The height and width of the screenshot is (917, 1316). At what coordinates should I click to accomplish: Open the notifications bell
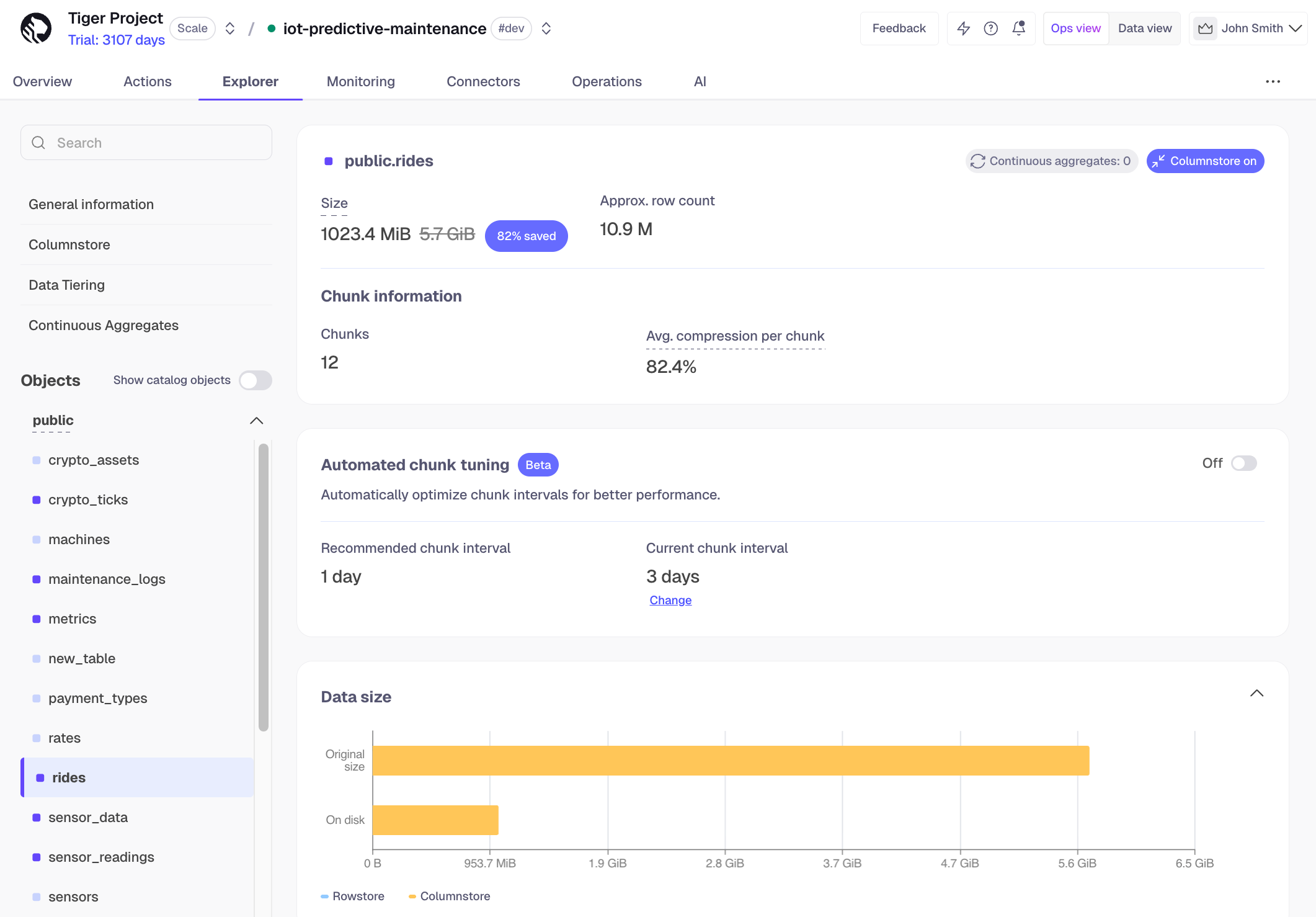(x=1018, y=28)
